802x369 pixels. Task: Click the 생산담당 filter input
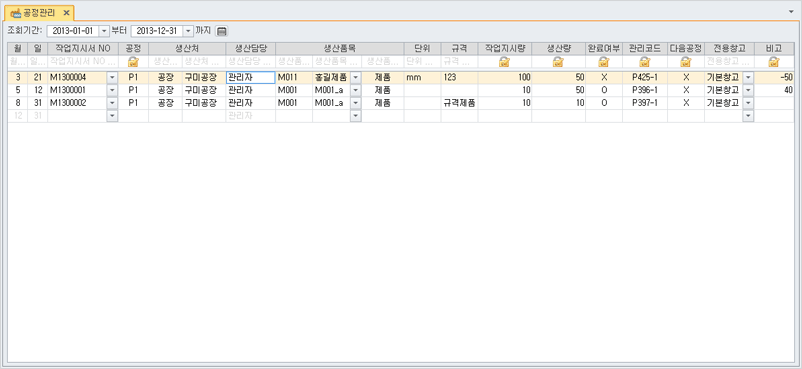tap(251, 62)
